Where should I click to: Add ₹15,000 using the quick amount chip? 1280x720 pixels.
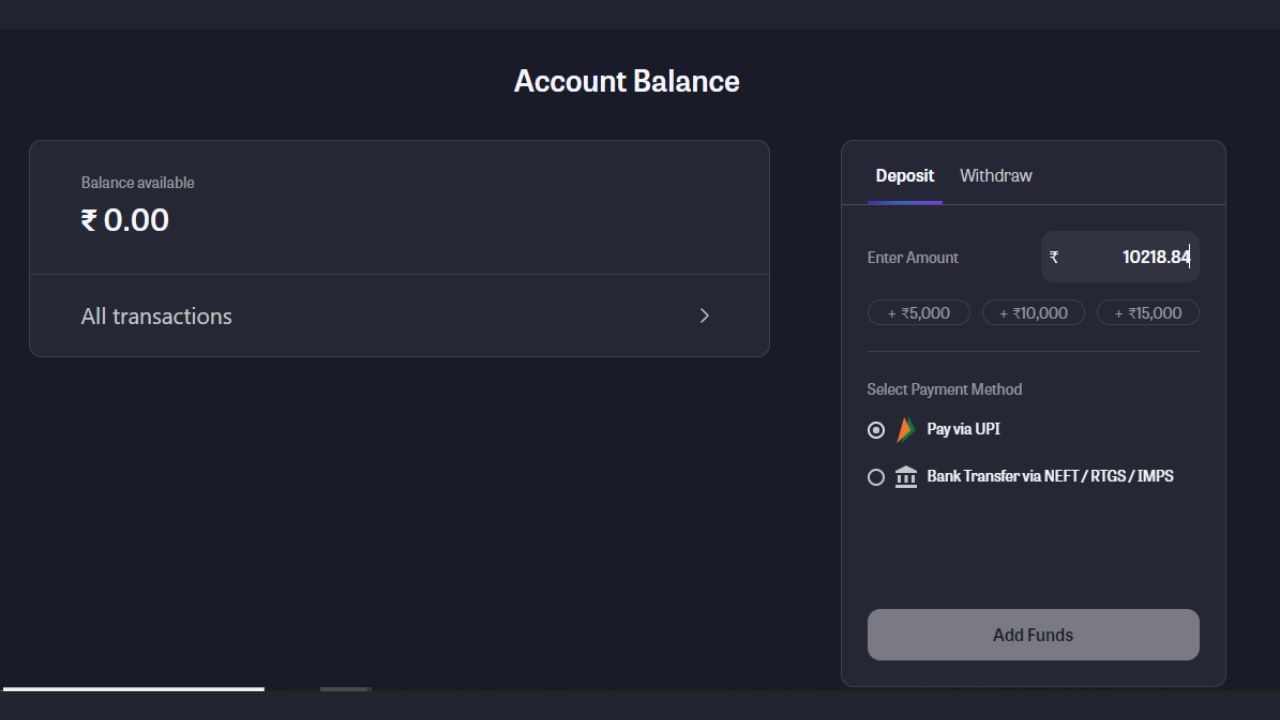[x=1148, y=313]
